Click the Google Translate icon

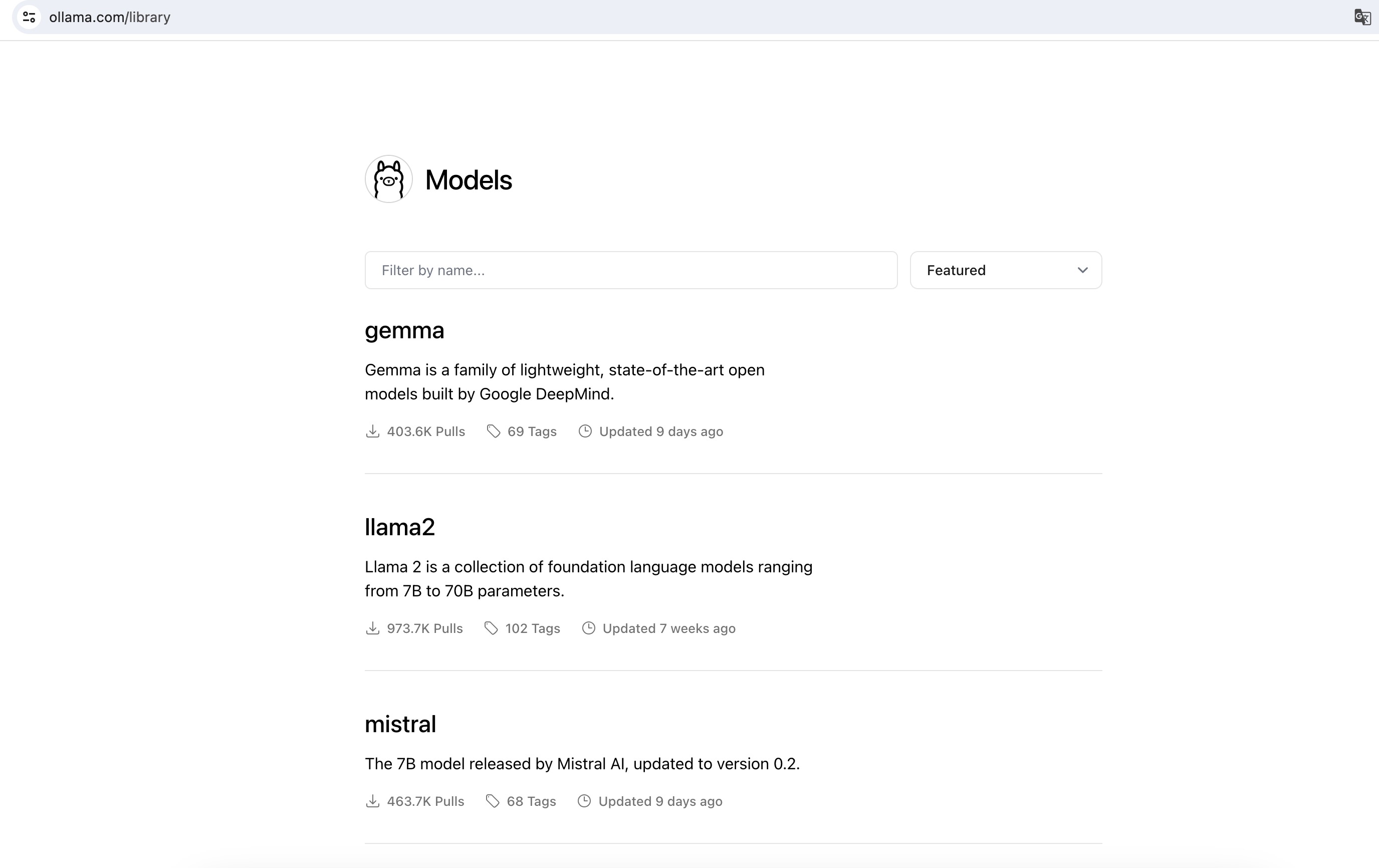(x=1362, y=17)
